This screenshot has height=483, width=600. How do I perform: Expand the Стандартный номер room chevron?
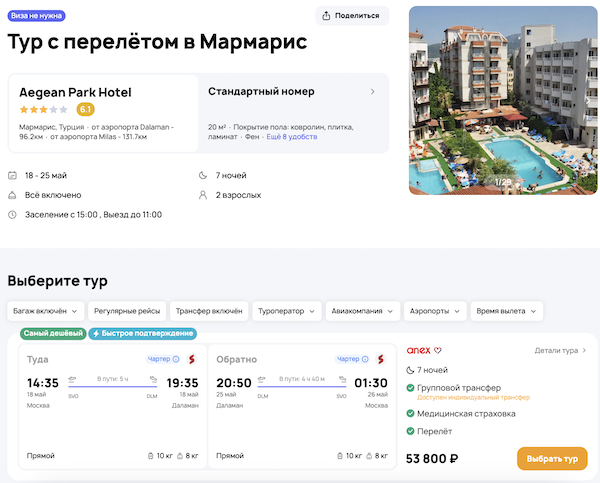tap(372, 92)
